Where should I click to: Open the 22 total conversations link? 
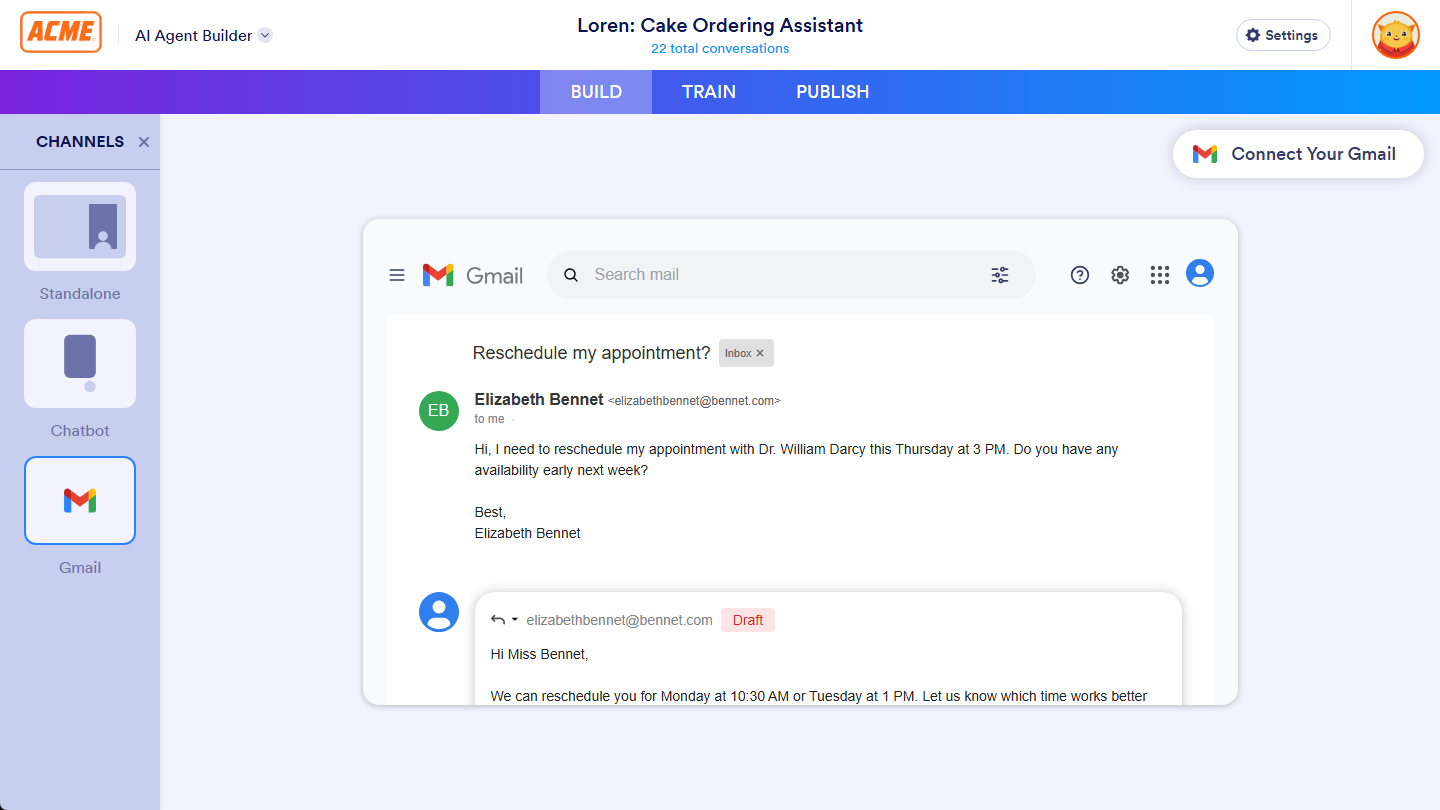click(x=719, y=49)
